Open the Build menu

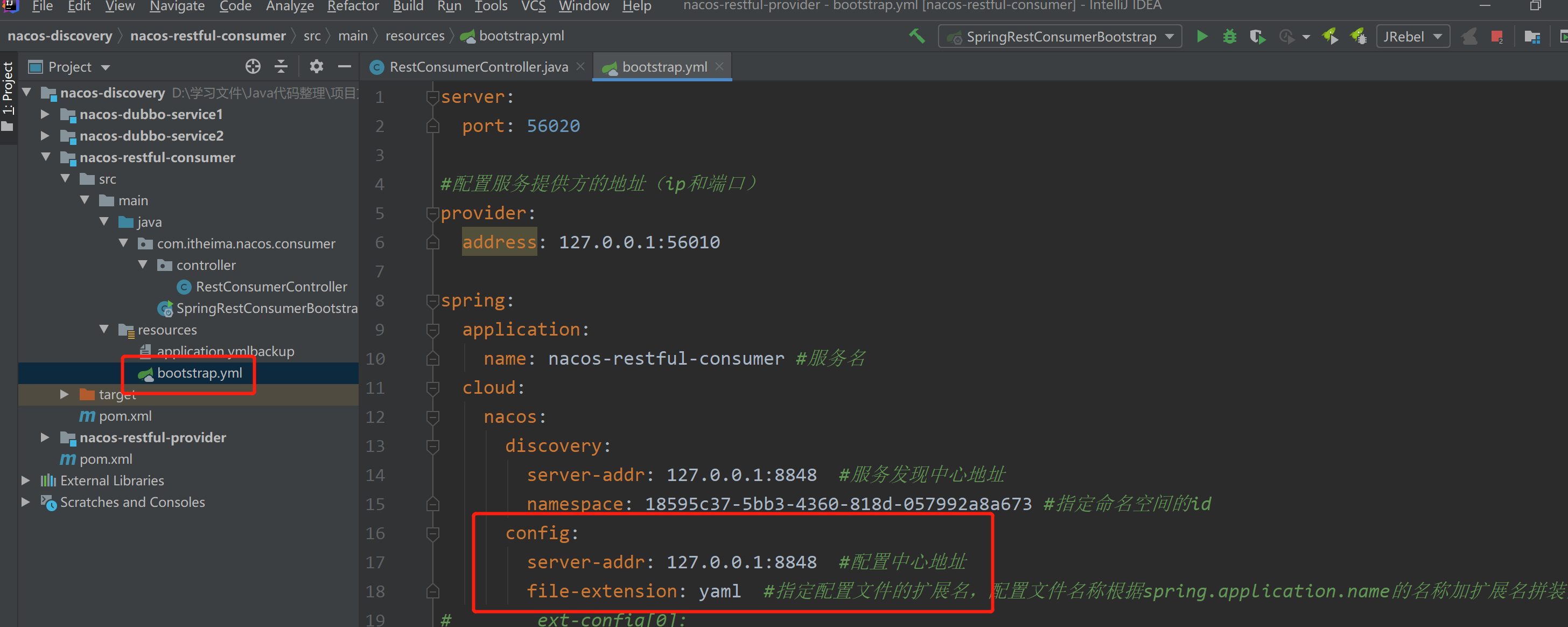click(x=408, y=6)
